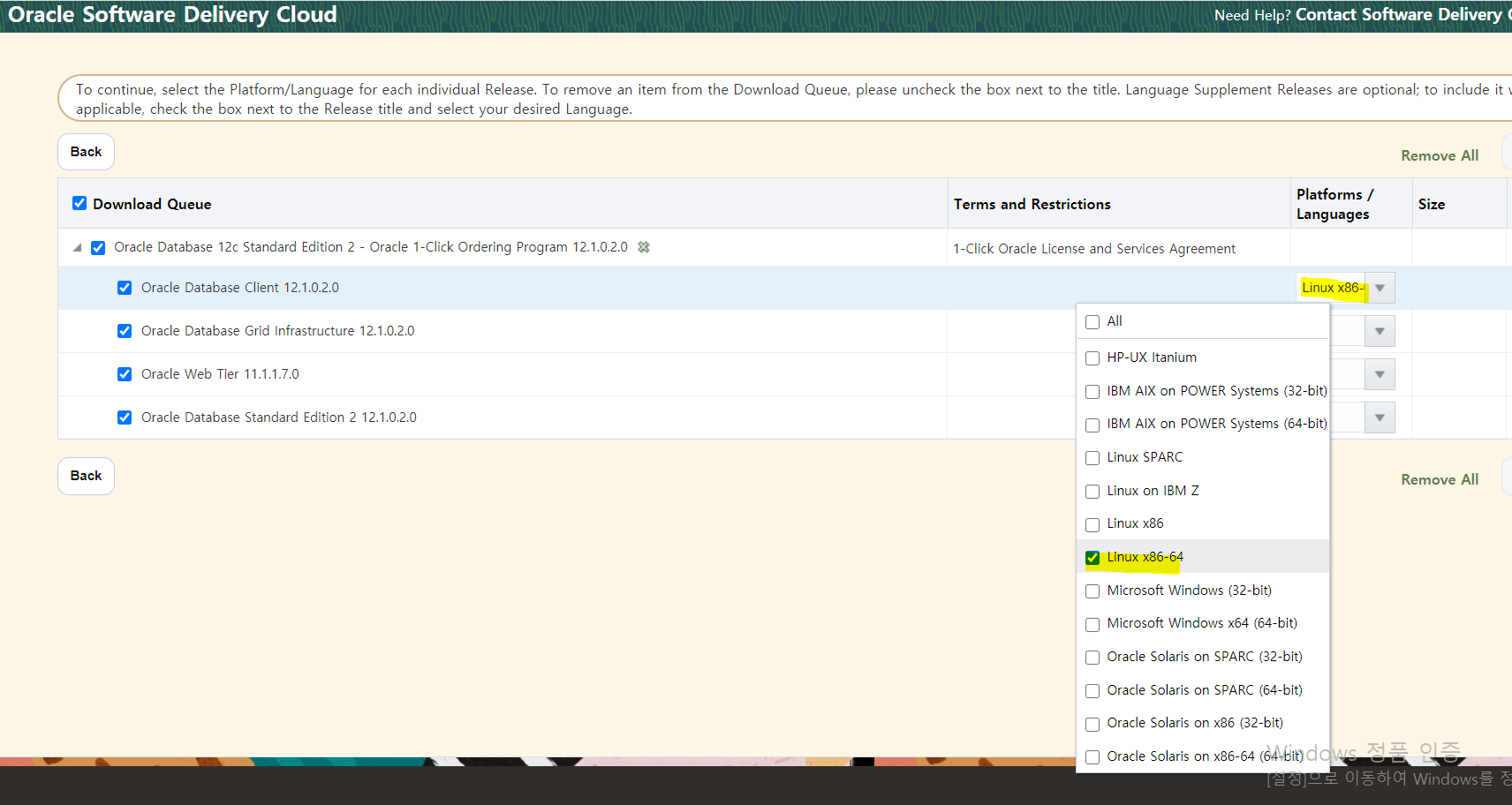The height and width of the screenshot is (805, 1512).
Task: Click Oracle Web Tier 11.1.1.7.0 text
Action: (x=220, y=374)
